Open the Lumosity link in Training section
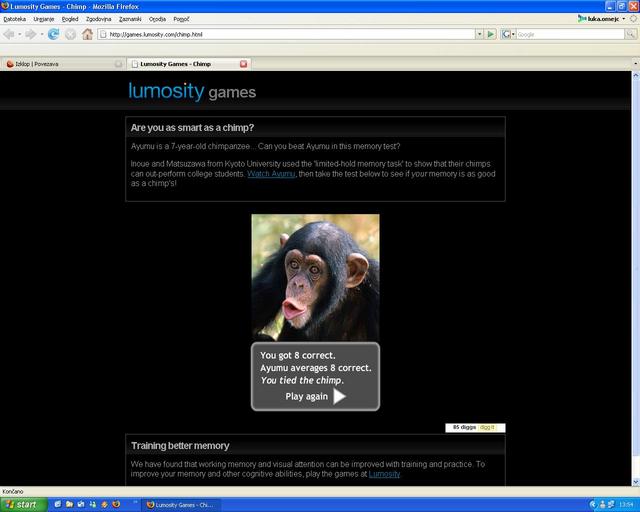Viewport: 640px width, 512px height. (x=384, y=474)
